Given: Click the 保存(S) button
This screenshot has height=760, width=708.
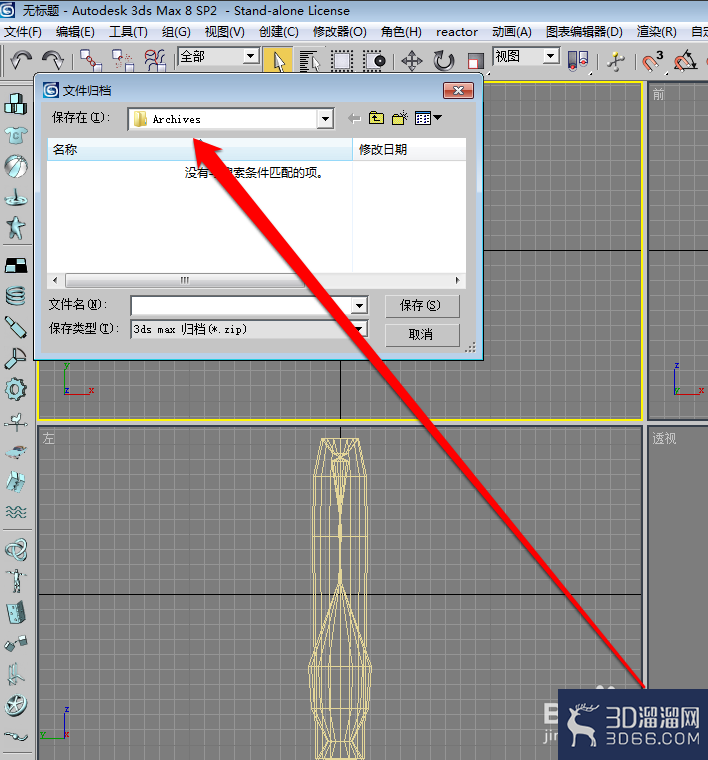Looking at the screenshot, I should click(x=422, y=305).
